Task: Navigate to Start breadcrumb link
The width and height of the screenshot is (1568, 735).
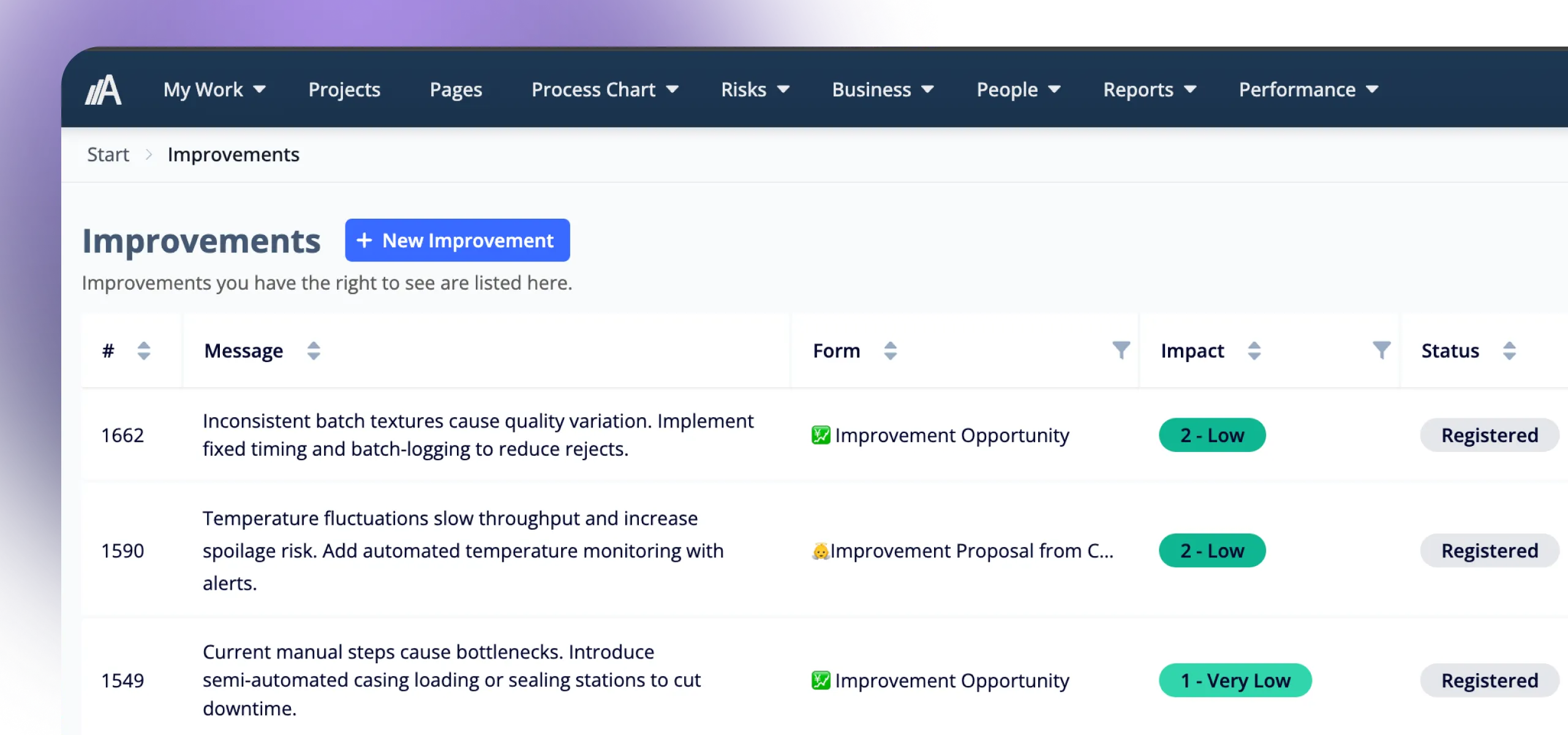Action: (108, 154)
